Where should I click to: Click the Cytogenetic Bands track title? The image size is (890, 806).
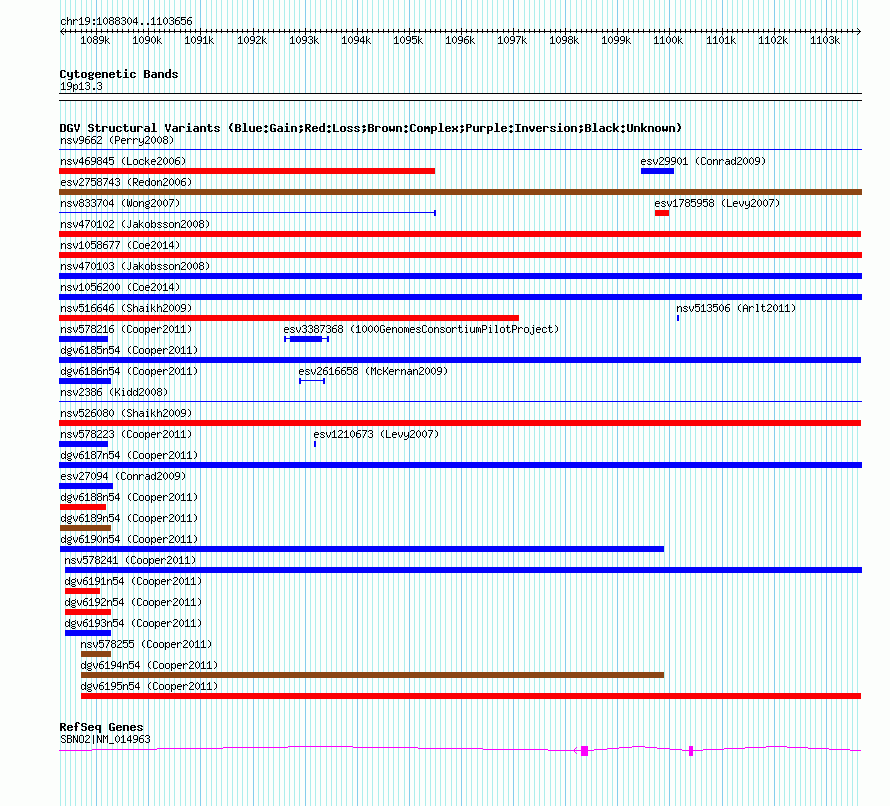coord(119,74)
